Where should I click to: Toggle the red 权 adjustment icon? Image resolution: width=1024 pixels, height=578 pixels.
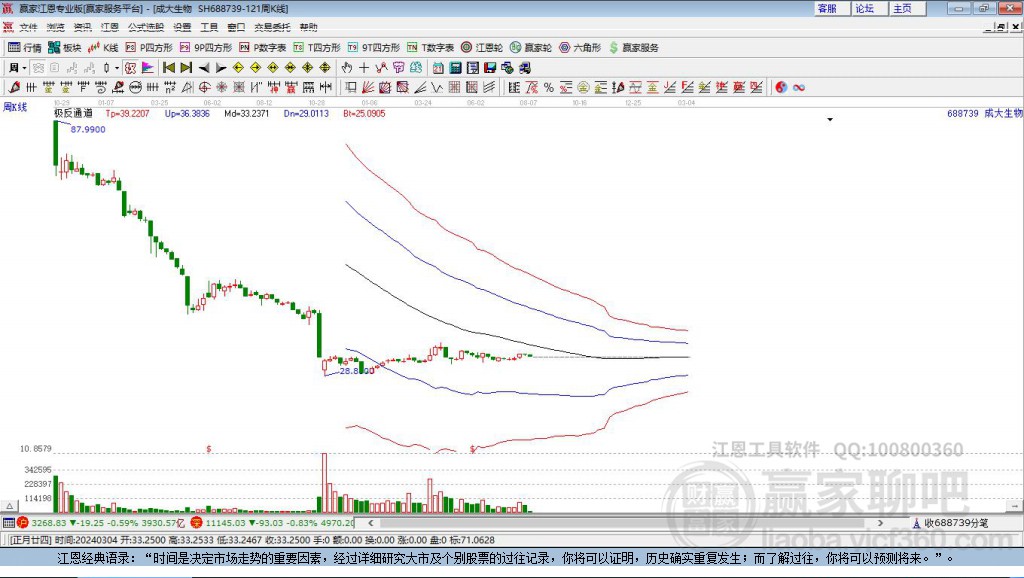pos(131,68)
